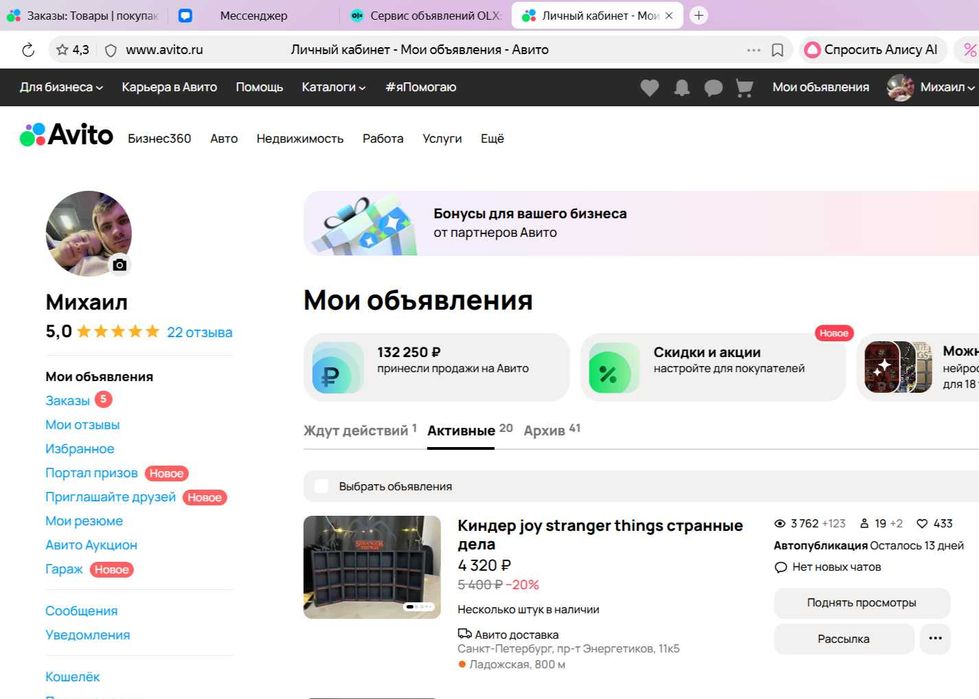Tick the Выбрать объявления checkbox

(x=322, y=486)
